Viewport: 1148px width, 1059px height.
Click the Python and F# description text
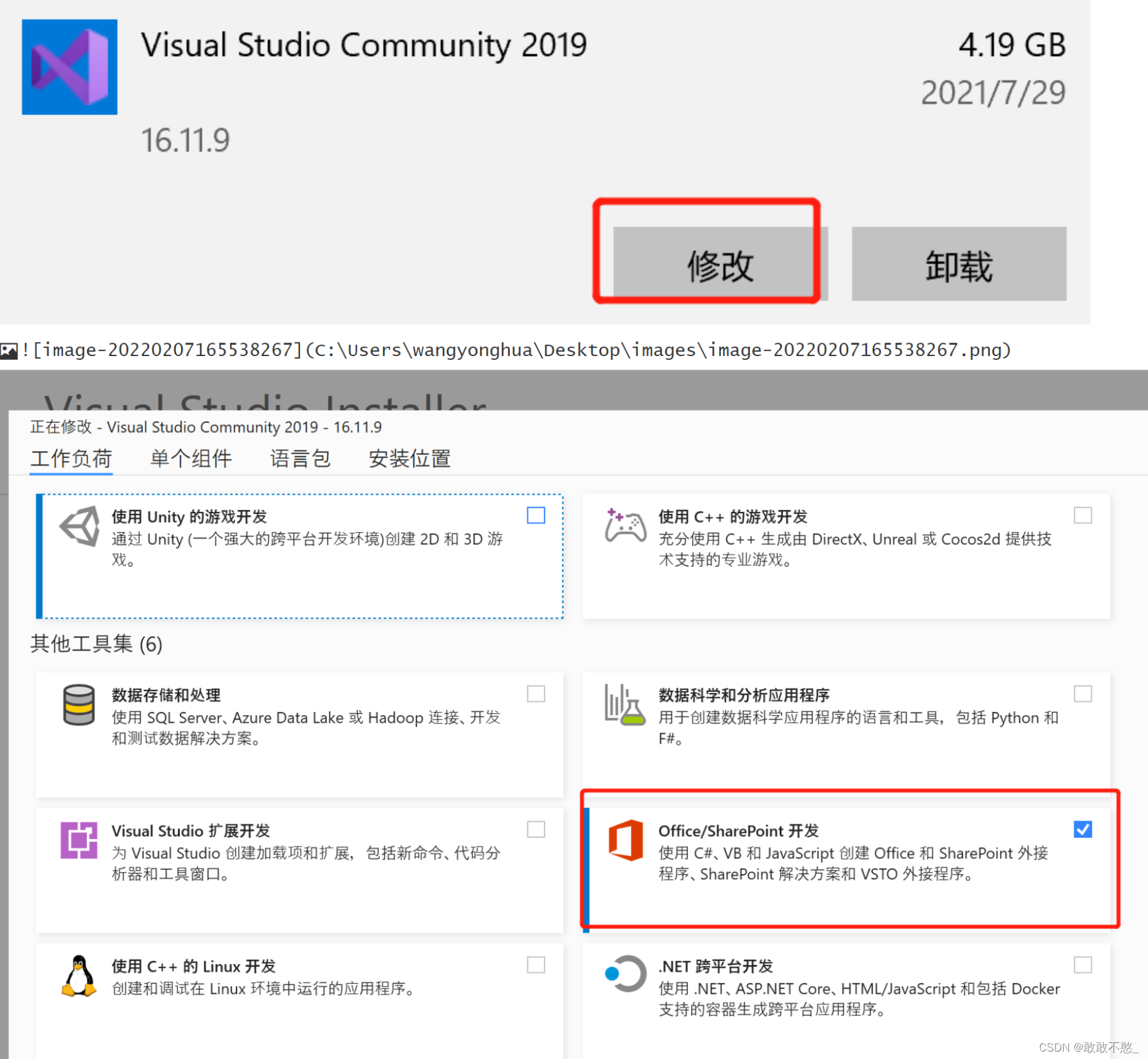click(859, 728)
